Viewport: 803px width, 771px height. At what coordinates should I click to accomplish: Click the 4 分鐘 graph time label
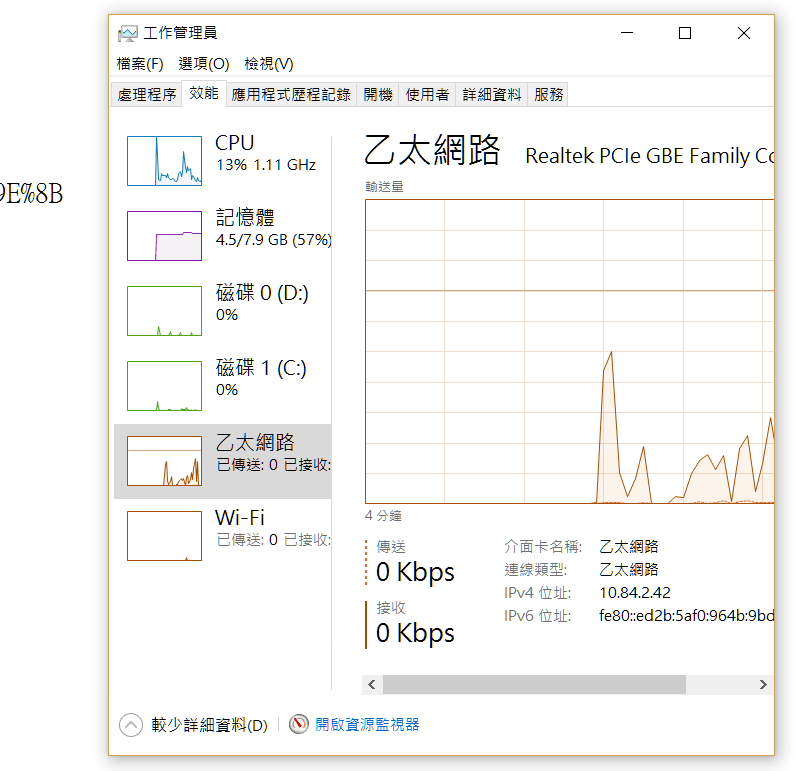[383, 516]
